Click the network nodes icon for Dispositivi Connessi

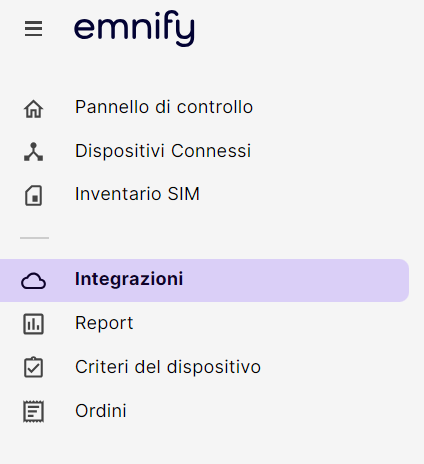pyautogui.click(x=33, y=152)
